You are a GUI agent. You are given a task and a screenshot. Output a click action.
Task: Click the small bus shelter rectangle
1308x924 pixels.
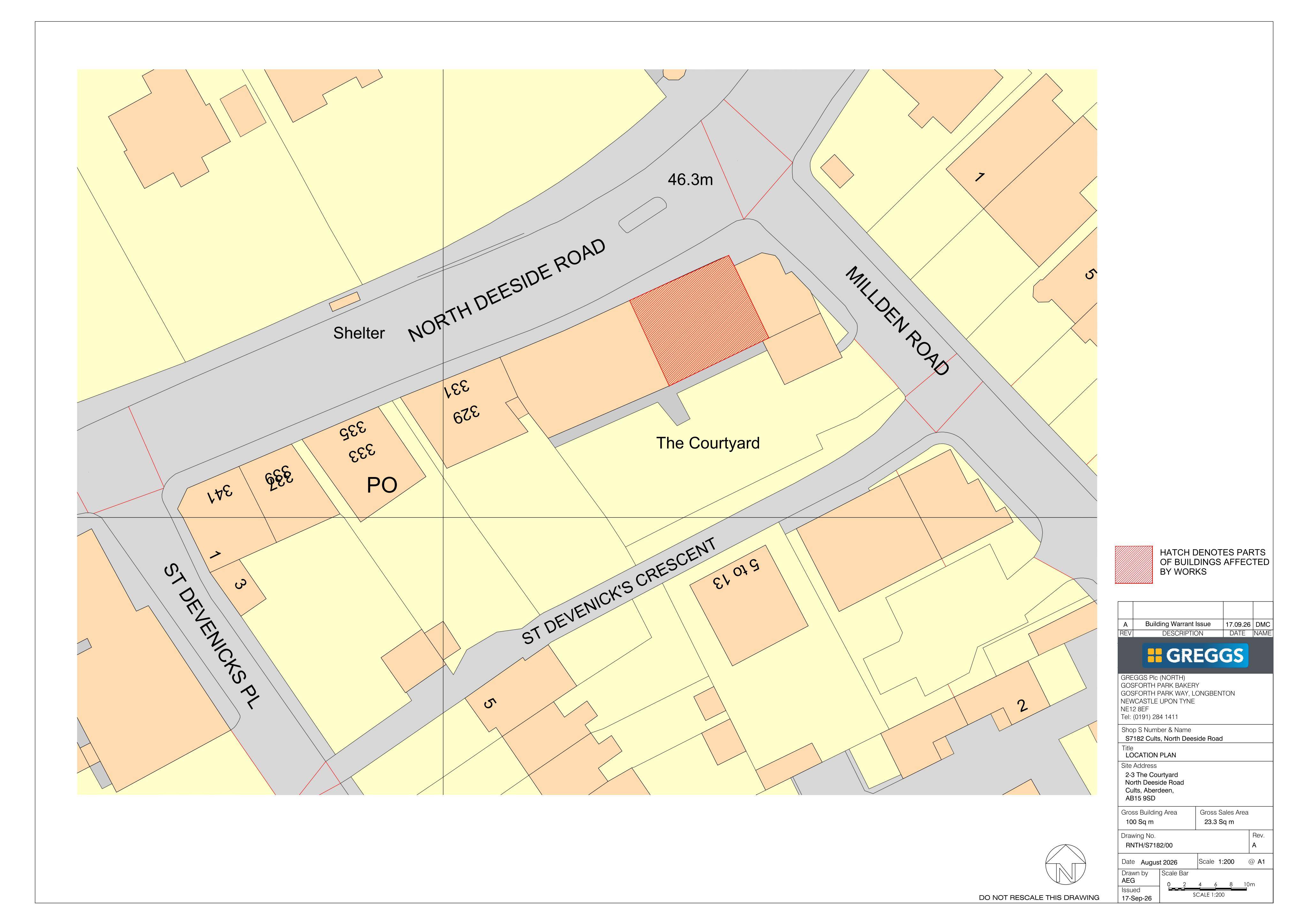[x=345, y=301]
